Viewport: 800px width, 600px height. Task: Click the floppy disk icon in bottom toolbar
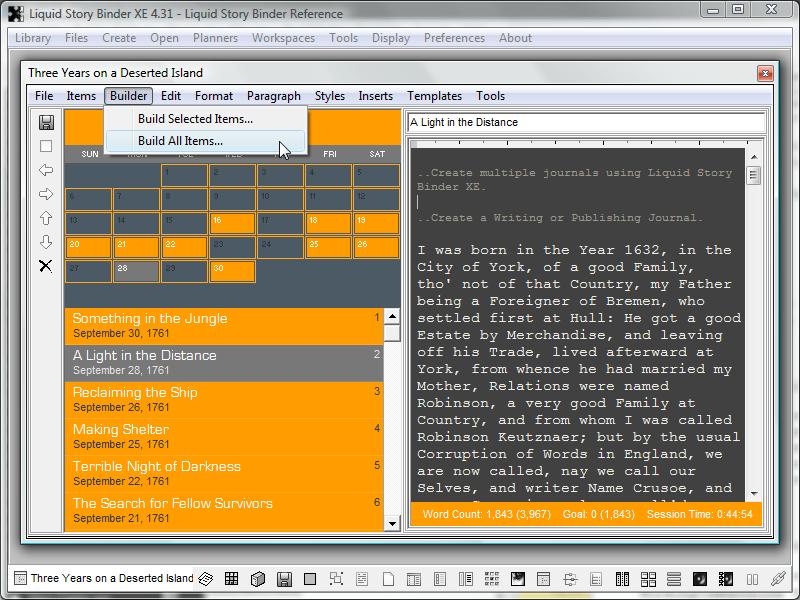coord(284,579)
